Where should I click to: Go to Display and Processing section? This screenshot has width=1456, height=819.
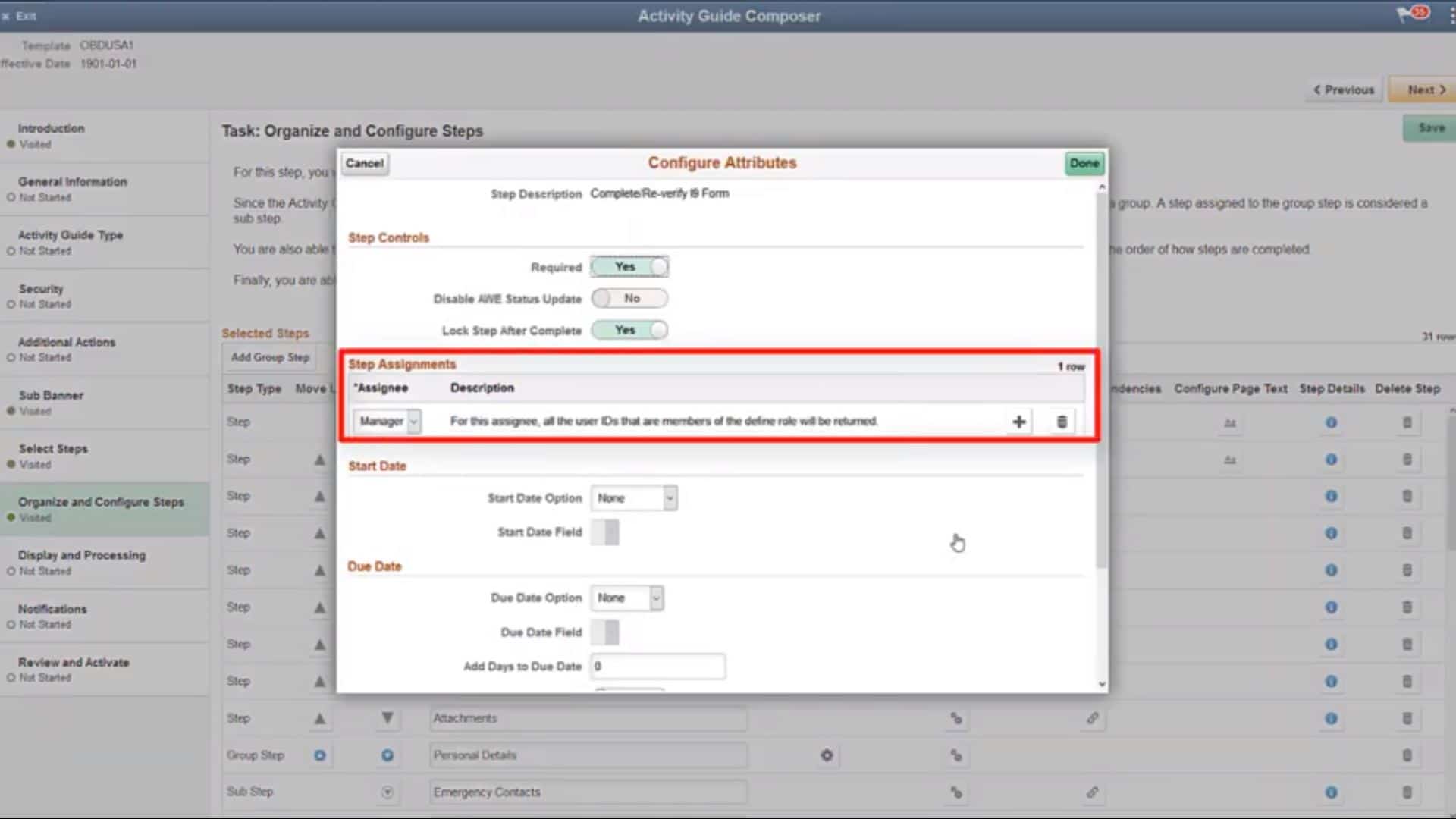[x=82, y=555]
